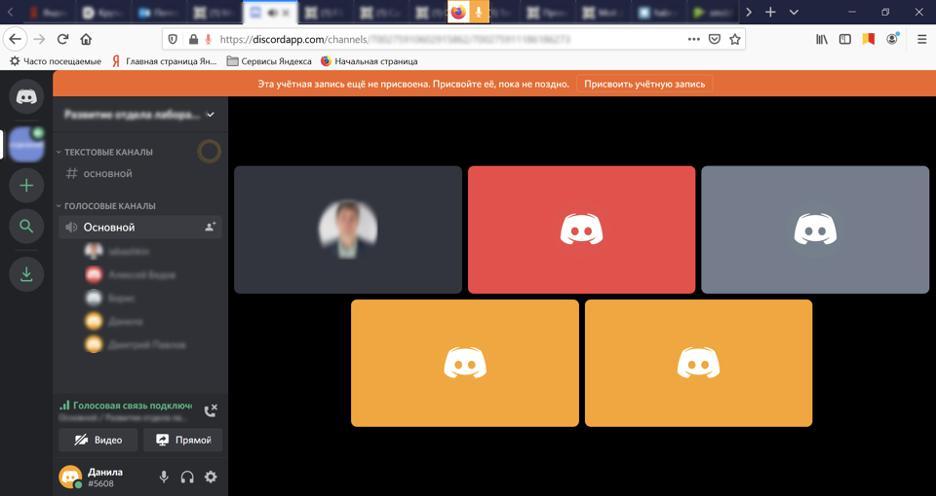Open the page actions three-dot menu
The height and width of the screenshot is (496, 936).
pos(694,39)
